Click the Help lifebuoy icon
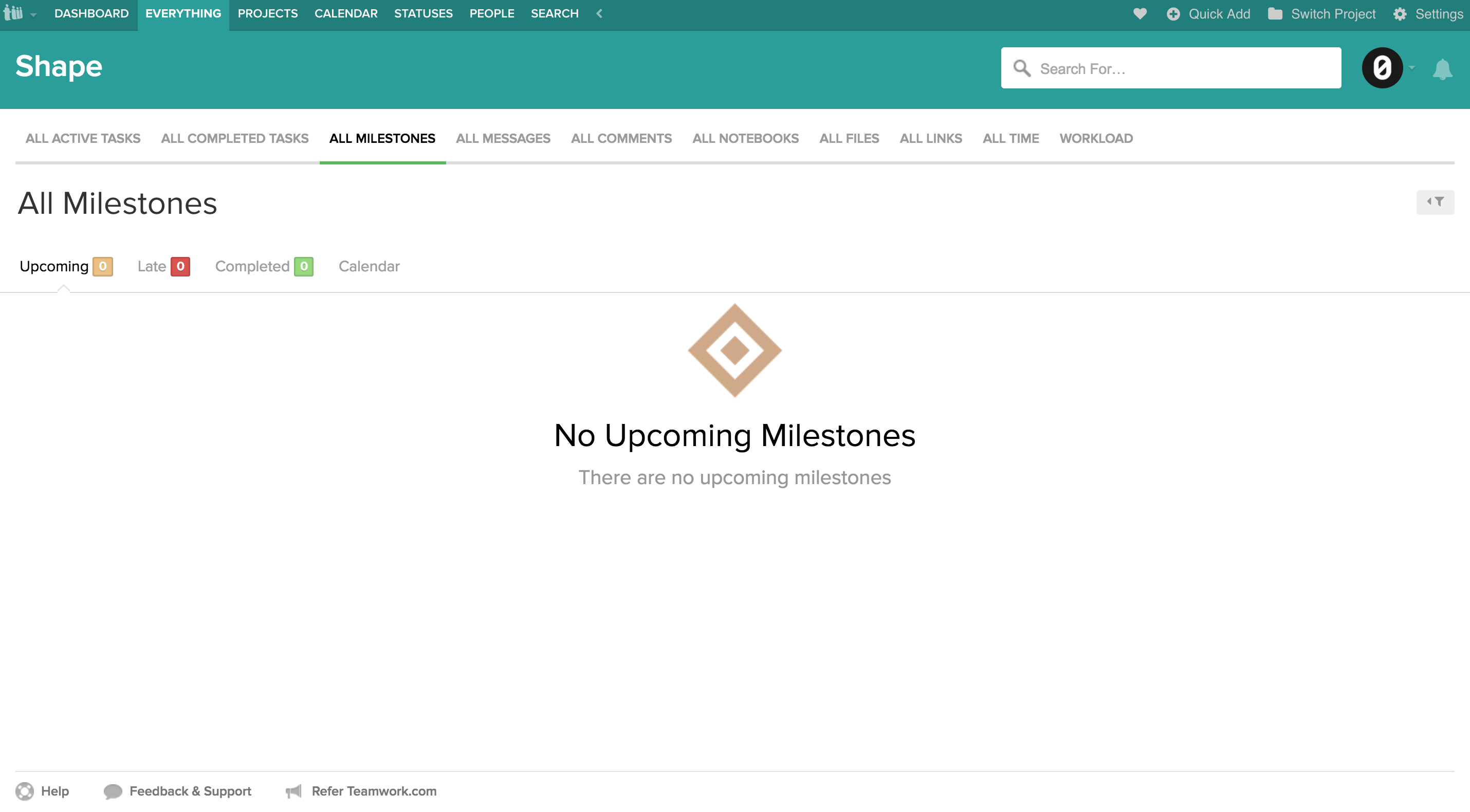Screen dimensions: 1470x812 (25, 791)
